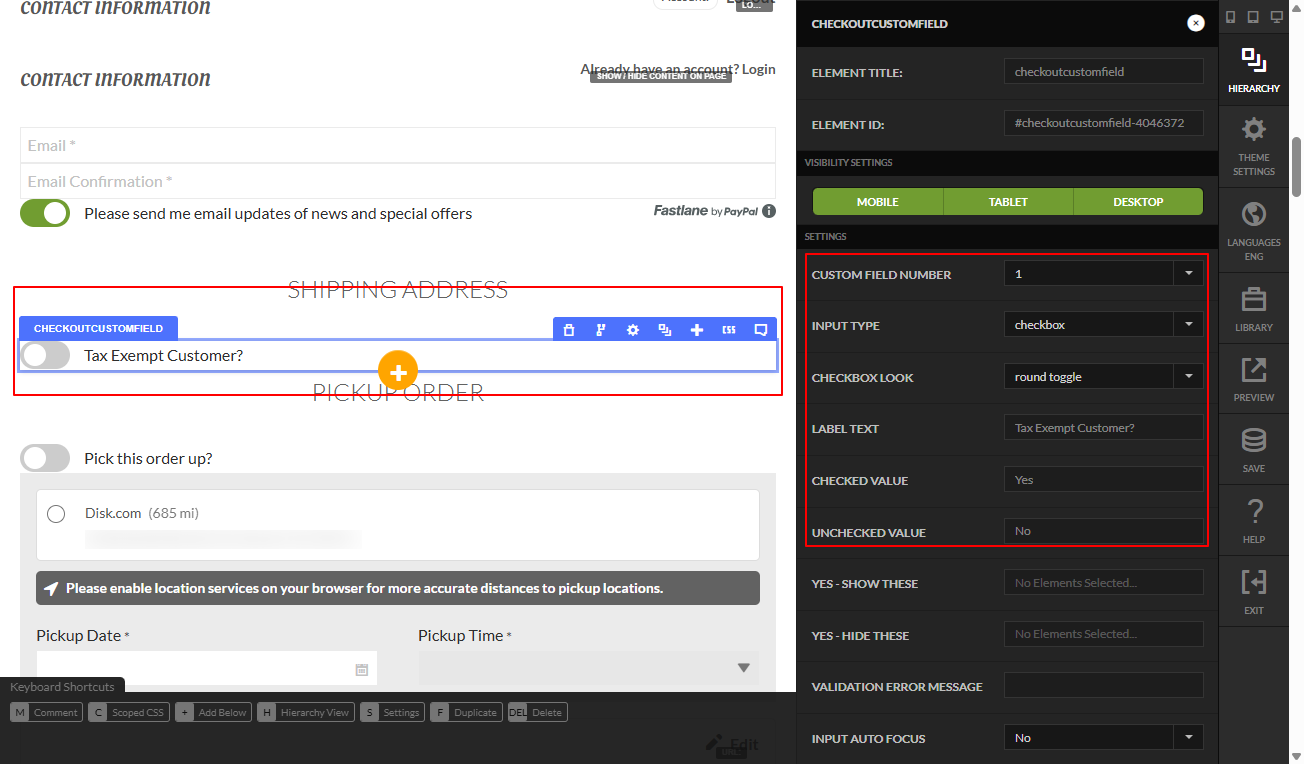Open Theme Settings in sidebar
1304x764 pixels.
(1254, 146)
